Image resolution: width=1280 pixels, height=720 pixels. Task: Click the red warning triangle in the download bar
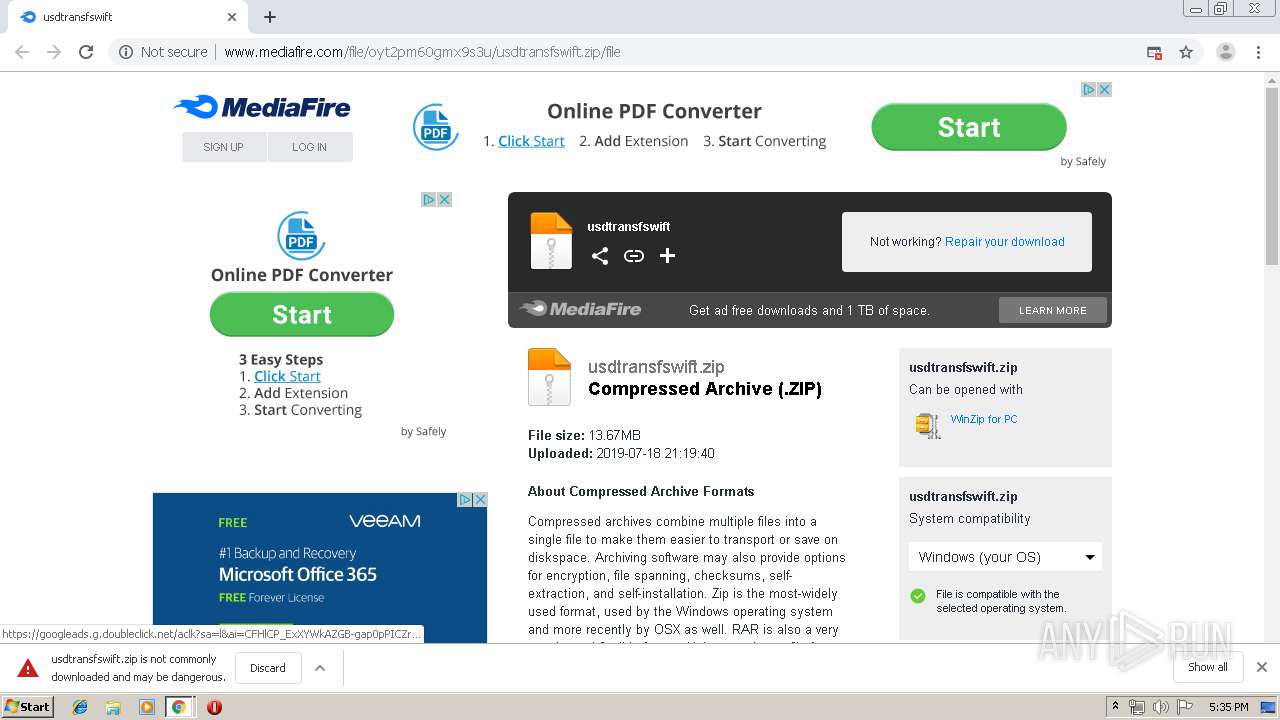[x=28, y=668]
